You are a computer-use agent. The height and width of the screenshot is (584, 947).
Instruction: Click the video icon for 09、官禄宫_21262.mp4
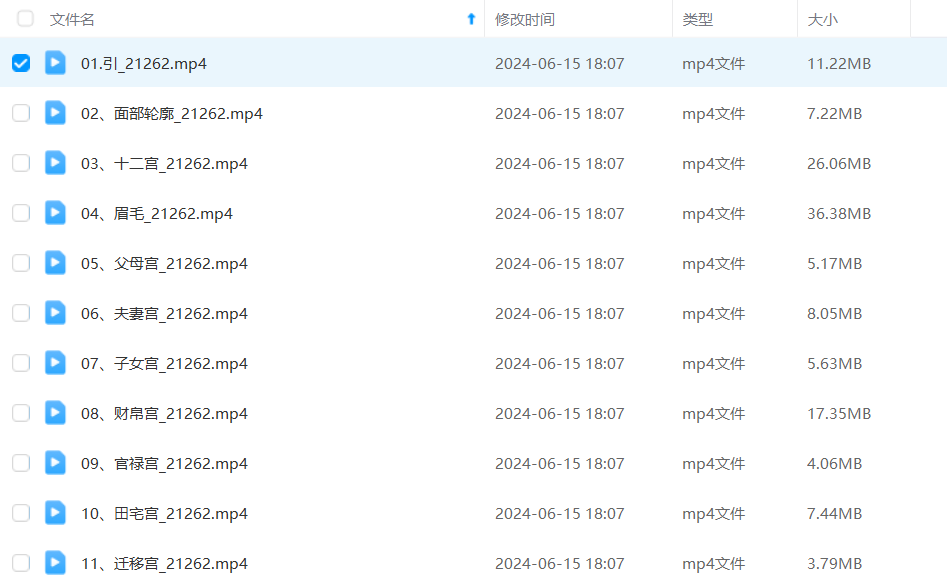pyautogui.click(x=55, y=462)
